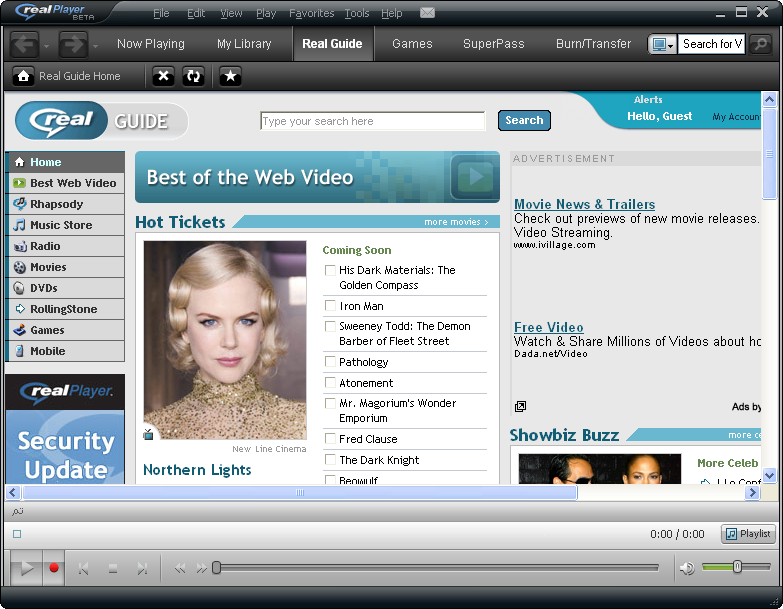
Task: Open the Favorites menu
Action: click(x=311, y=13)
